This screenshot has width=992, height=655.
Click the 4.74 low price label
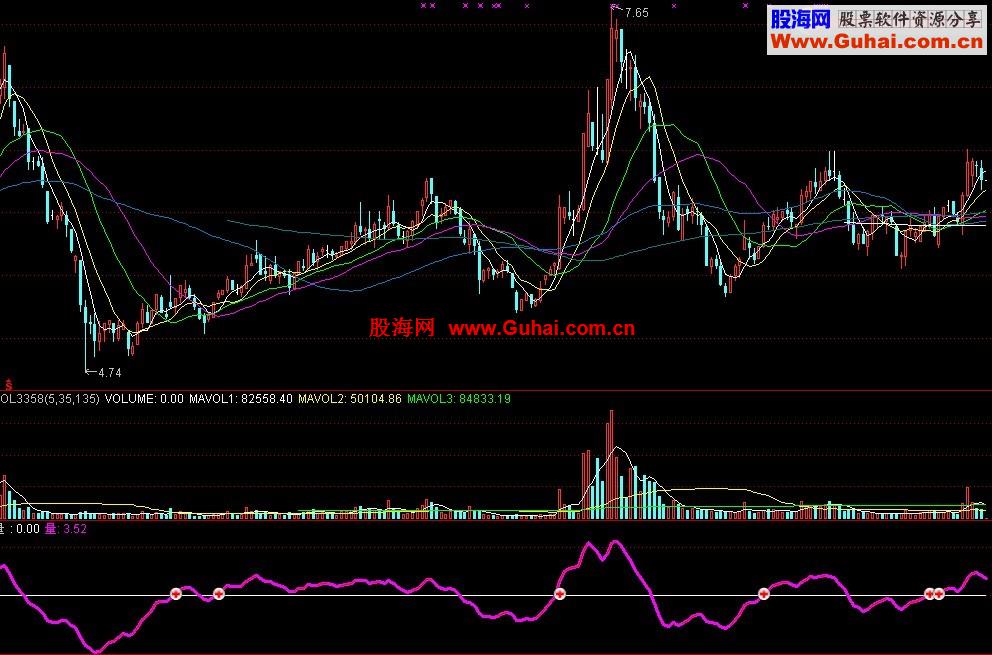tap(110, 373)
